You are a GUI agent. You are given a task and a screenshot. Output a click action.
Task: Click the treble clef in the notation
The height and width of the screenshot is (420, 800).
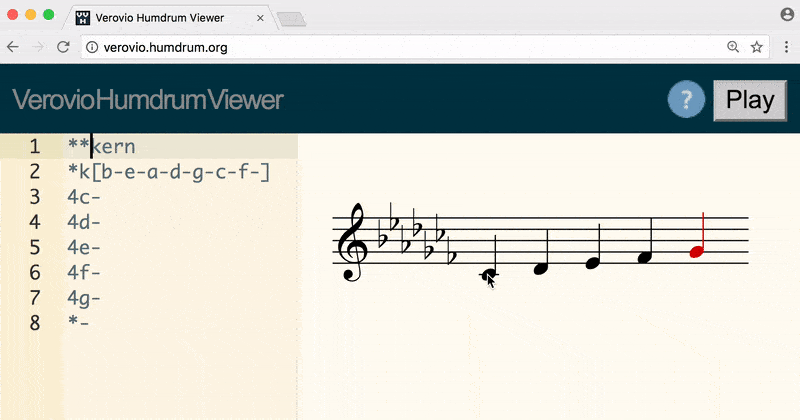pyautogui.click(x=354, y=242)
